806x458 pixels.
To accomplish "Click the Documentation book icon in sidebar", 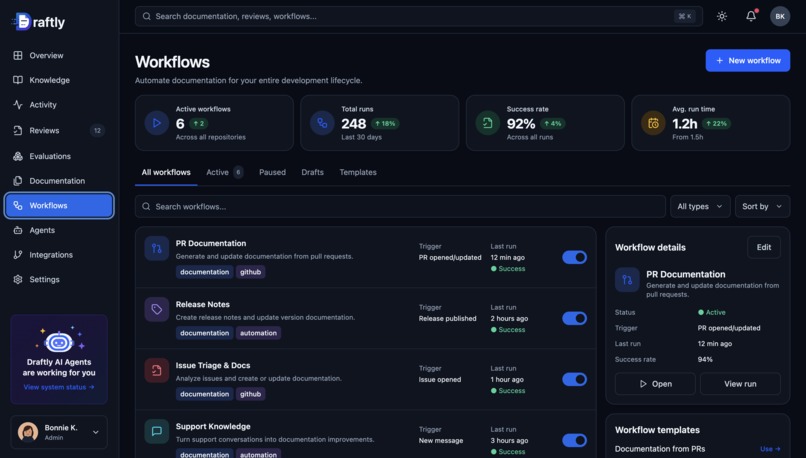I will point(18,181).
